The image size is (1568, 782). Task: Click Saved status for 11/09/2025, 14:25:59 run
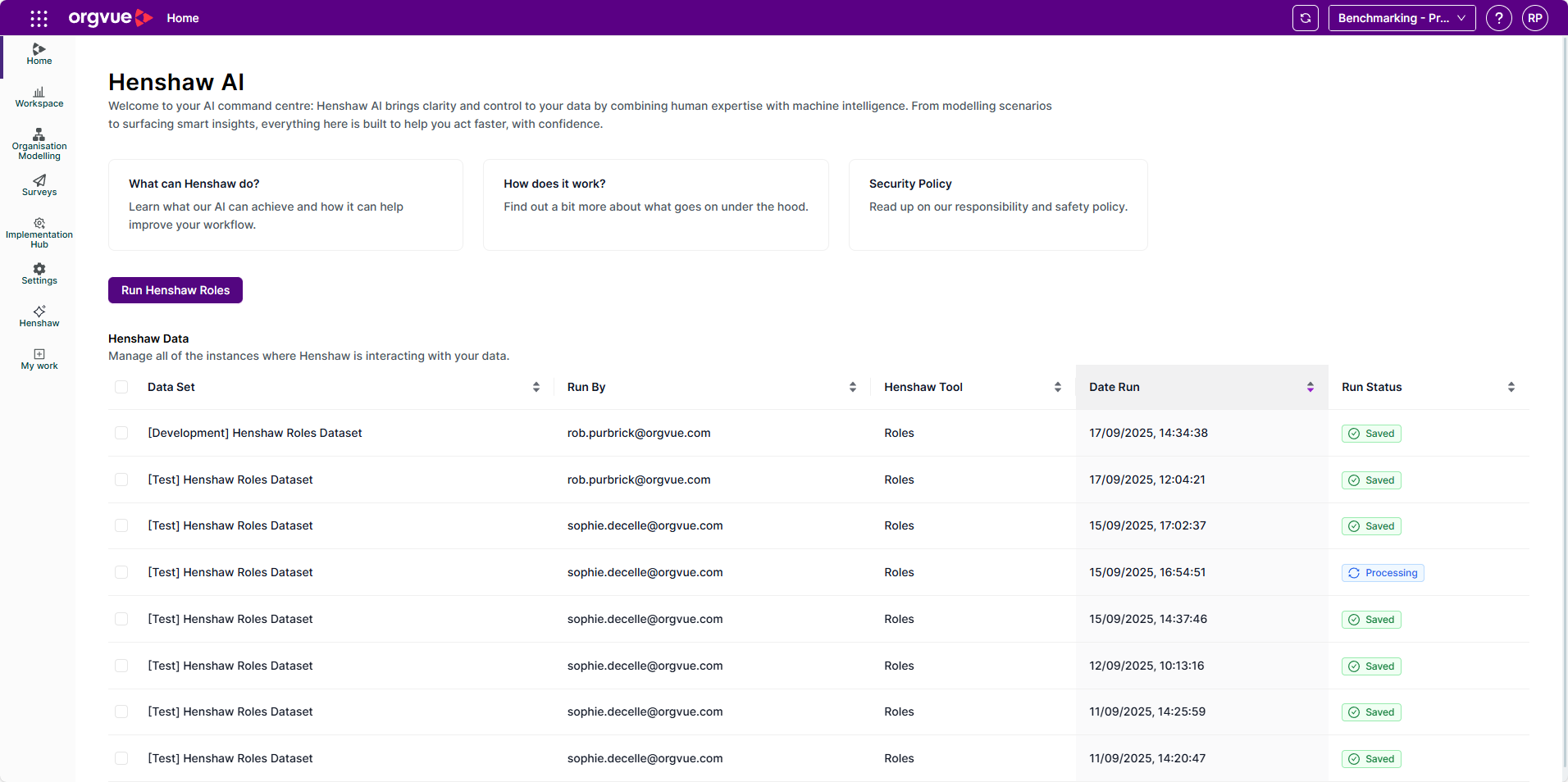pos(1371,712)
